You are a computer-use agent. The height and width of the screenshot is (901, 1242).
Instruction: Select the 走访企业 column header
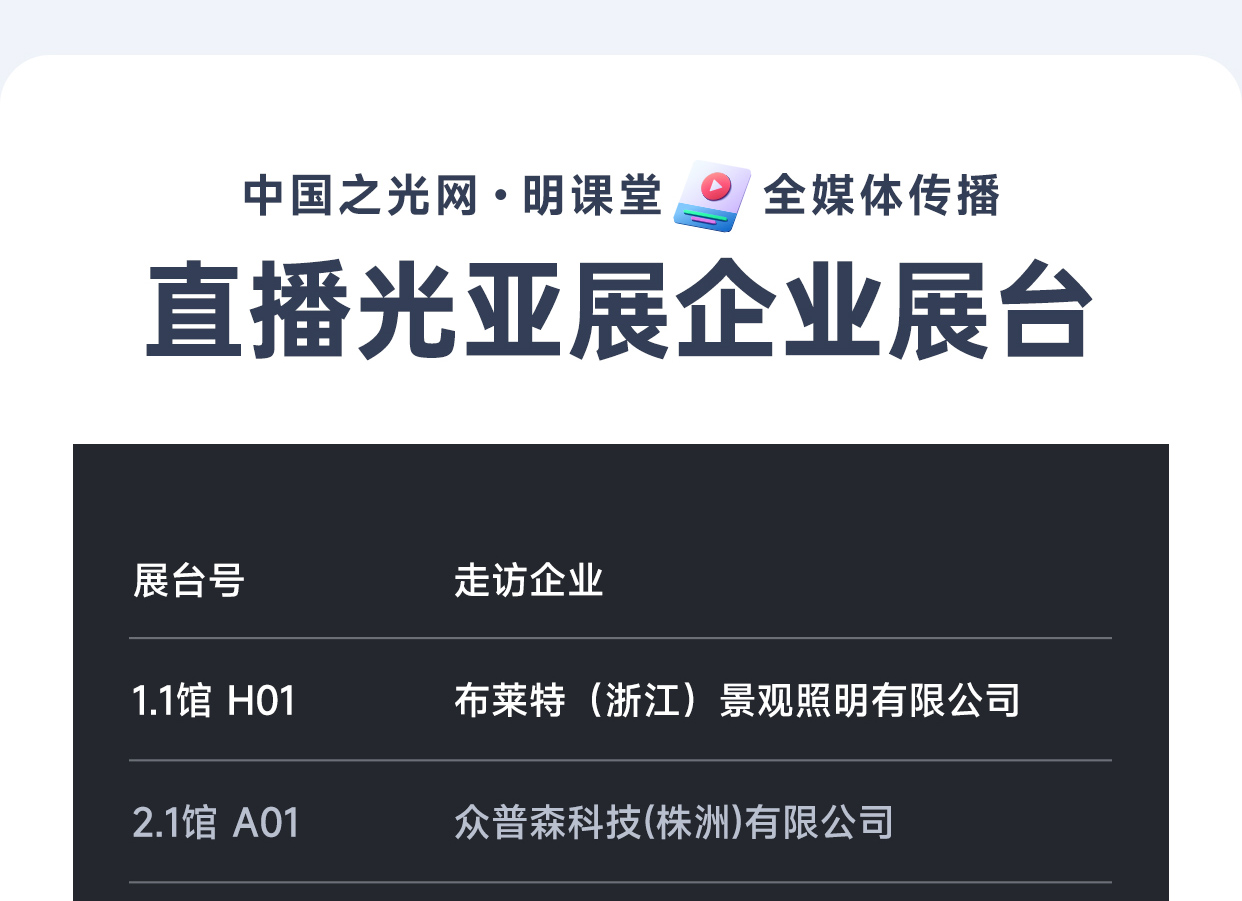529,580
